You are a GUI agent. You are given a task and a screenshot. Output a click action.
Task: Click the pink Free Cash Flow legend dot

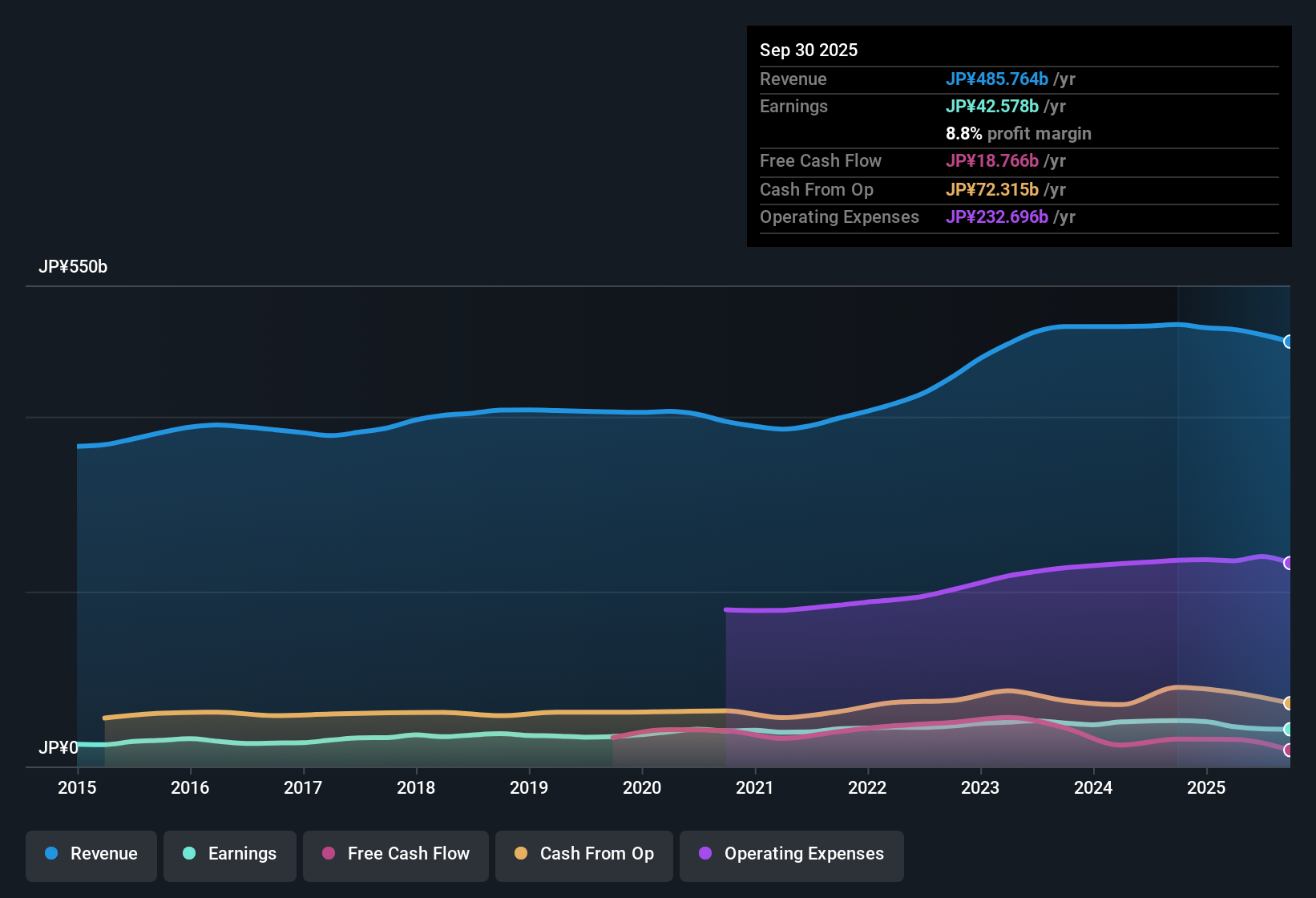tap(328, 854)
